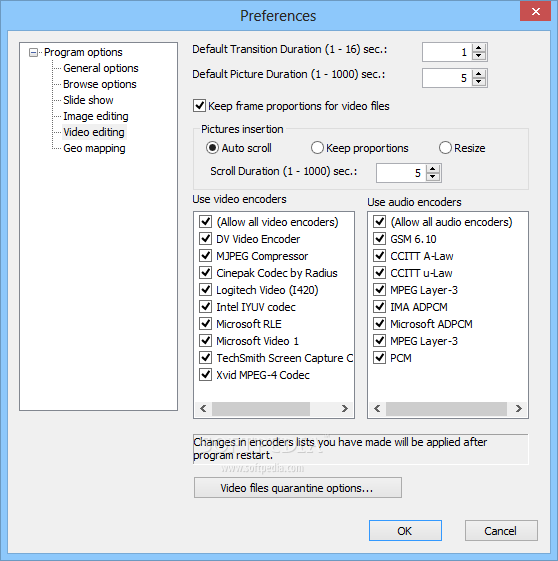
Task: Toggle TechSmith Screen Capture codec checkbox
Action: pos(205,358)
